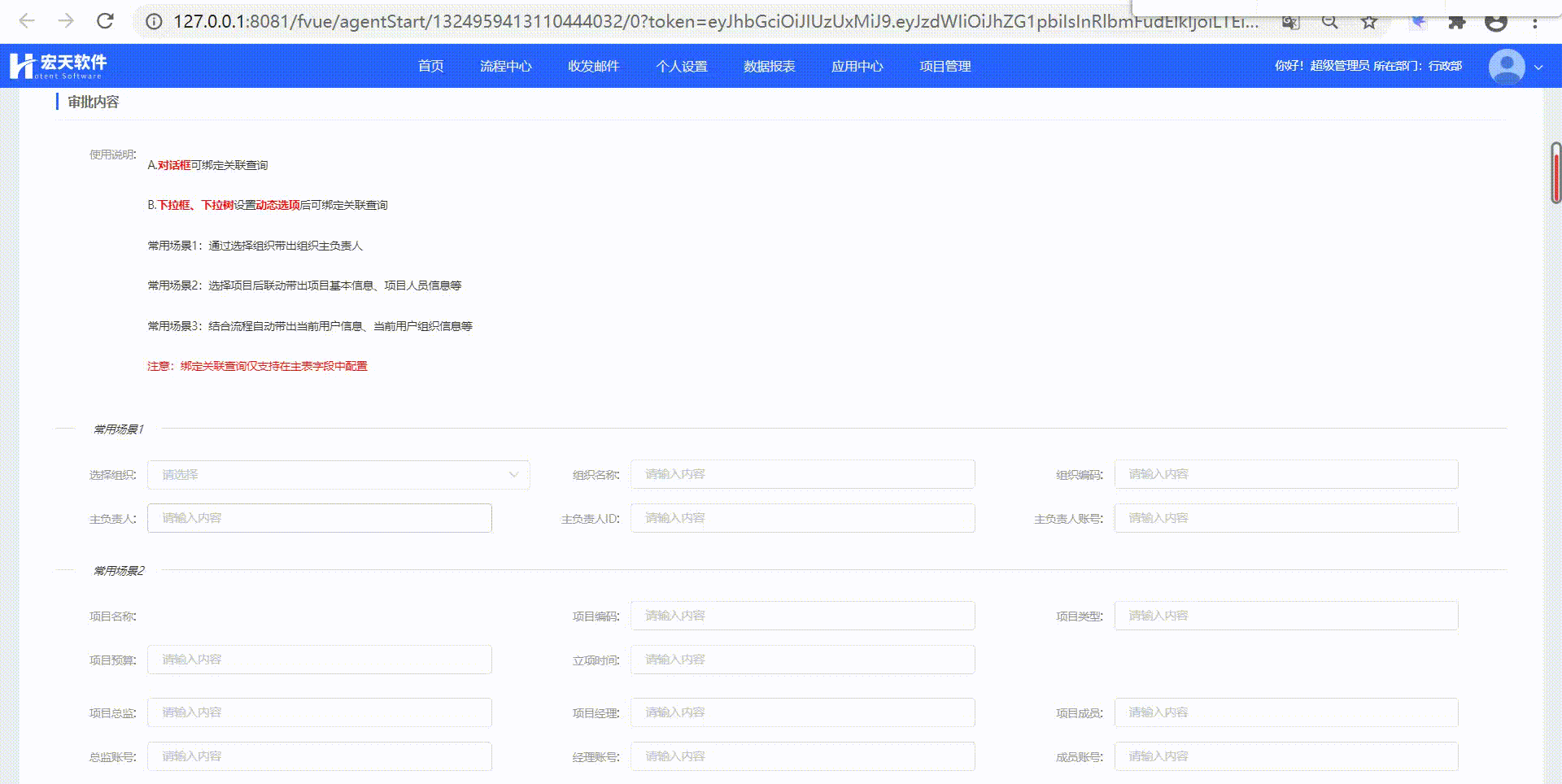View site information icon next to URL
Screen dimensions: 1562x784
pyautogui.click(x=153, y=22)
